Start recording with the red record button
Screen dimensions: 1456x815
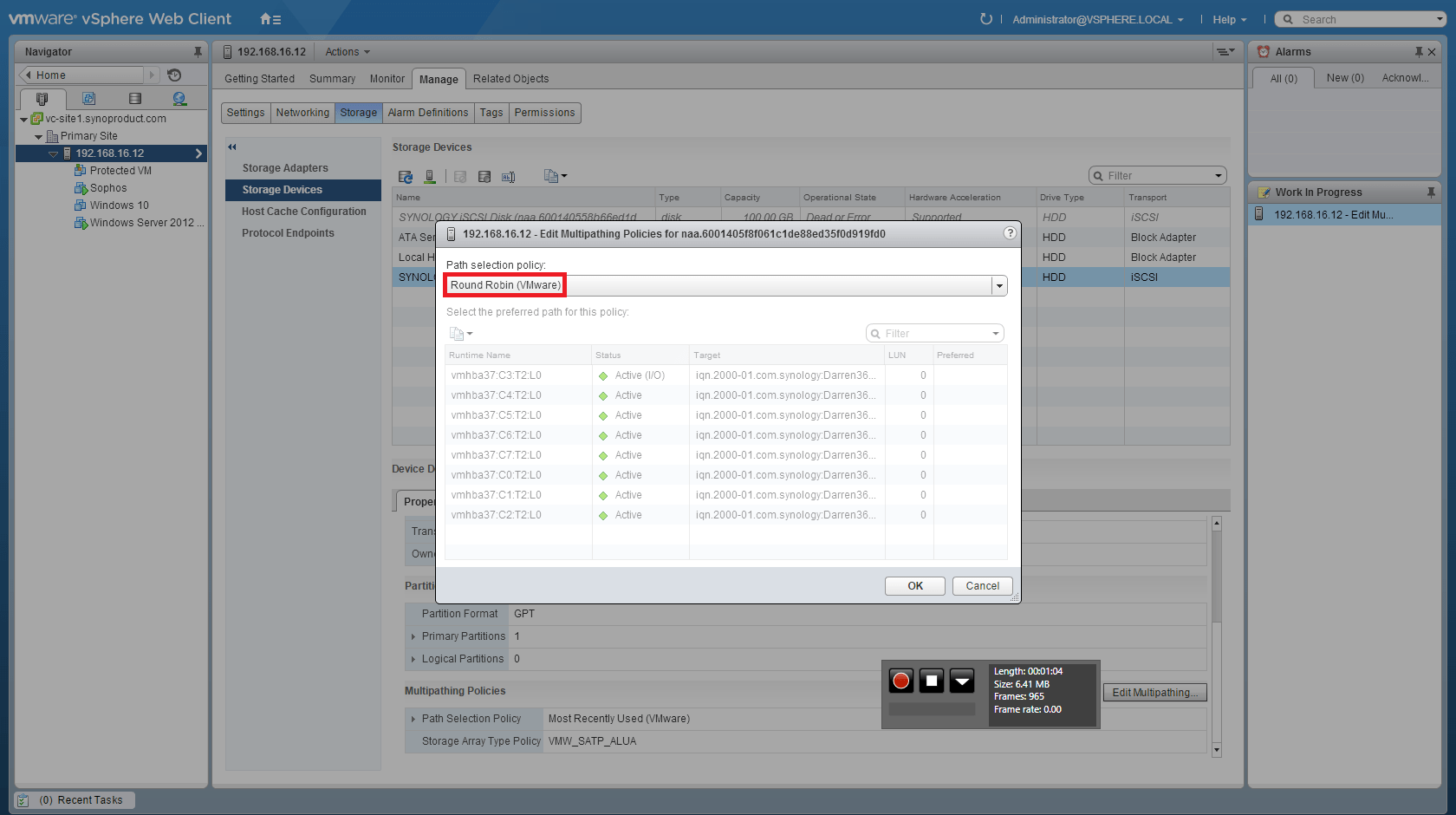tap(901, 681)
